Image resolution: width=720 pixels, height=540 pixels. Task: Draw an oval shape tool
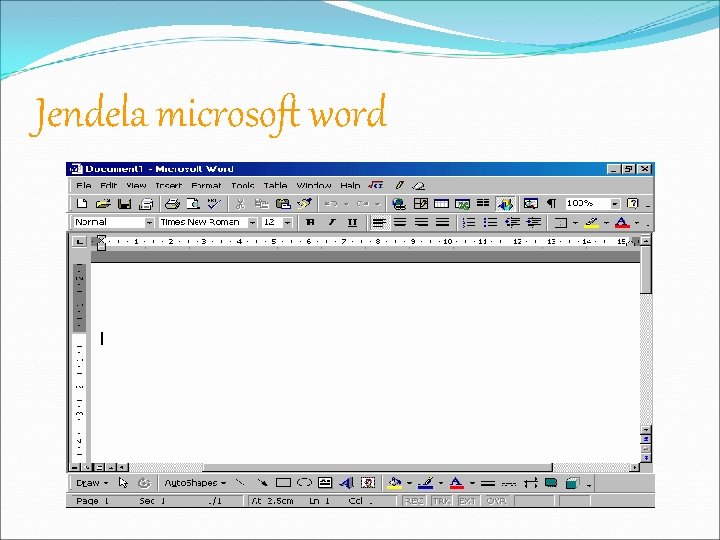tap(304, 483)
